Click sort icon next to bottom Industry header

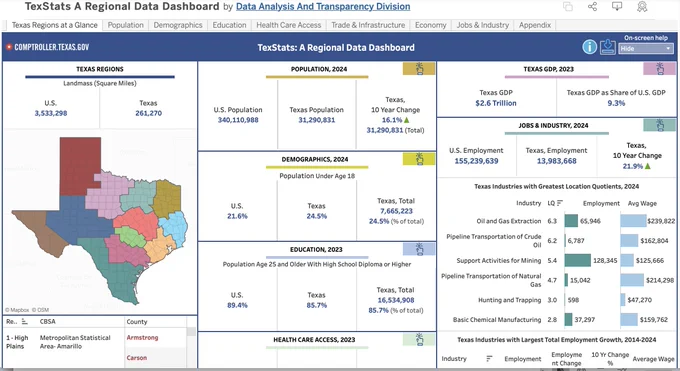(x=489, y=358)
